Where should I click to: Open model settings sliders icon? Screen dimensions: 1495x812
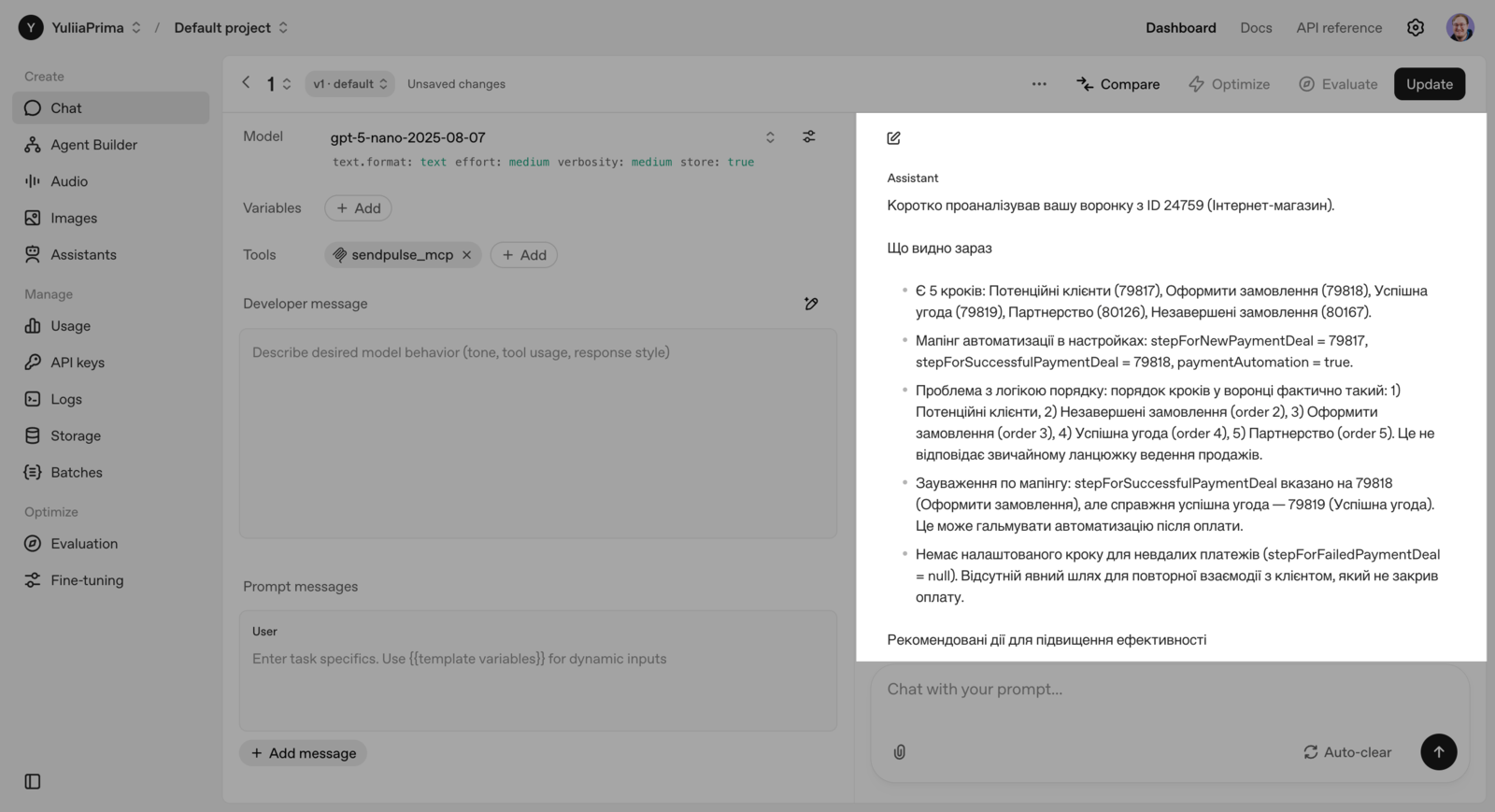pos(809,136)
